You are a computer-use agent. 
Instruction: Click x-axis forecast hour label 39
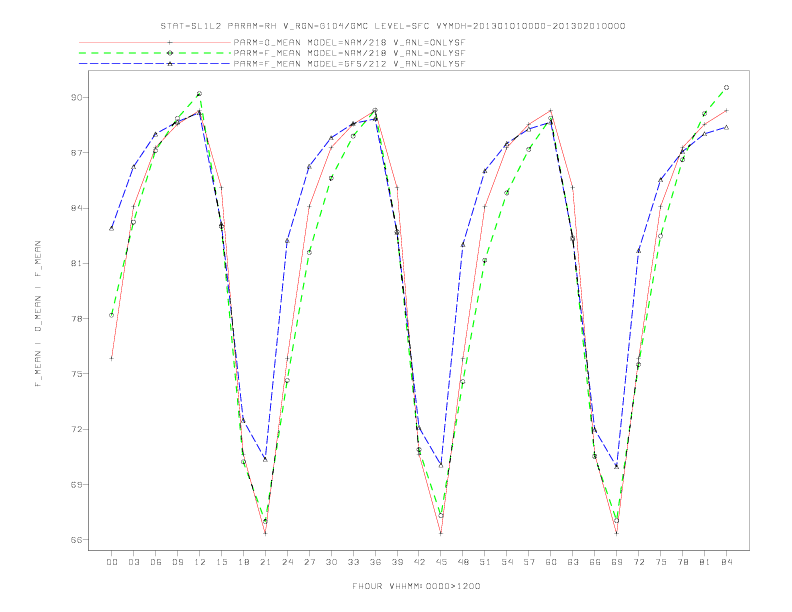click(x=397, y=562)
